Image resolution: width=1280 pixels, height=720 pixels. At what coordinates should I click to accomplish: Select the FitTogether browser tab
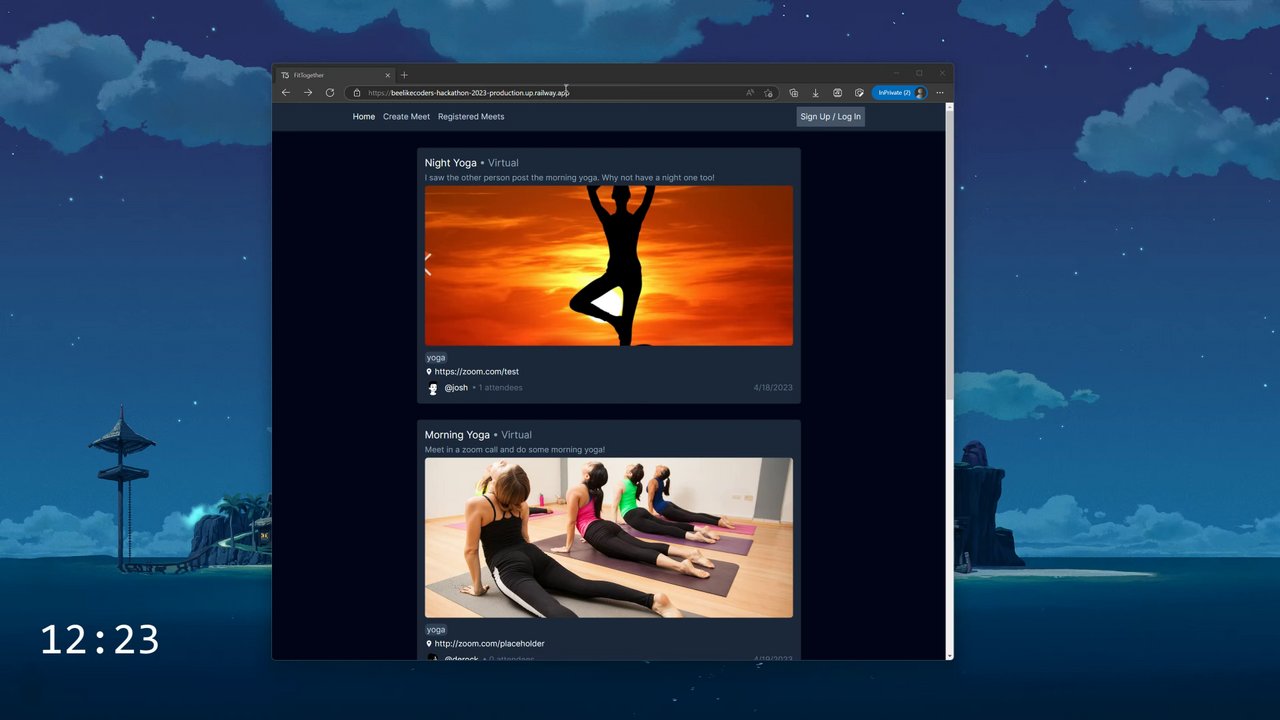(335, 75)
